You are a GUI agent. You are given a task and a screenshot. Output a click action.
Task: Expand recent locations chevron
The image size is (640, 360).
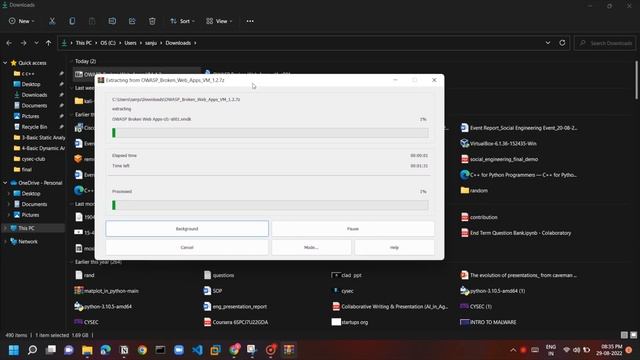36,43
